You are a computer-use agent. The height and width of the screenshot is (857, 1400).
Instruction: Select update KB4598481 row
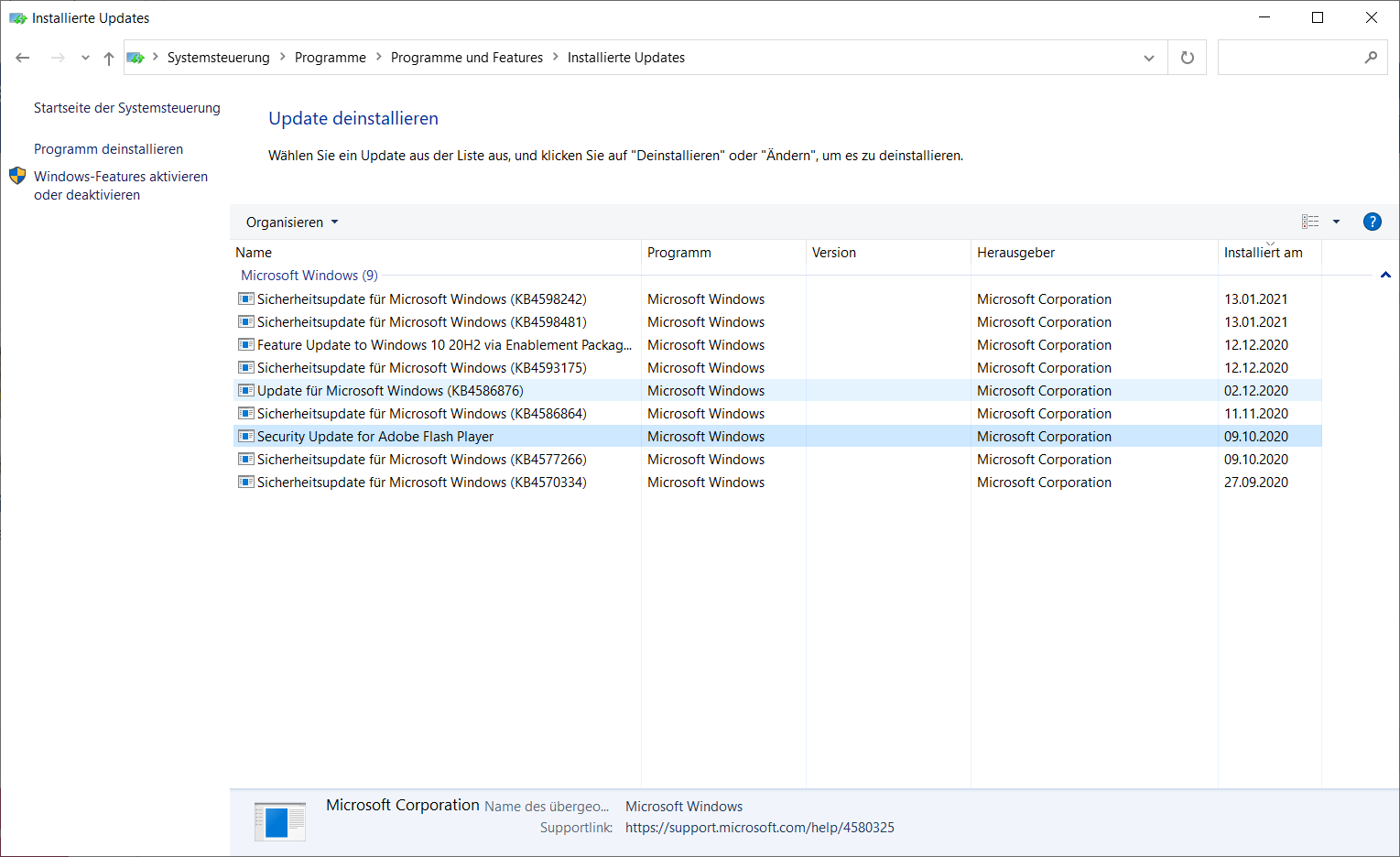click(776, 322)
